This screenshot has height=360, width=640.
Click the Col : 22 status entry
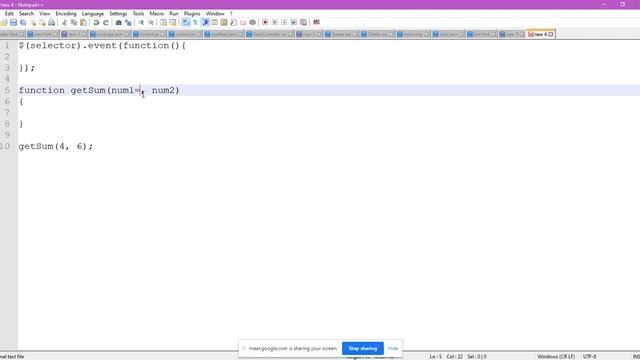(454, 357)
